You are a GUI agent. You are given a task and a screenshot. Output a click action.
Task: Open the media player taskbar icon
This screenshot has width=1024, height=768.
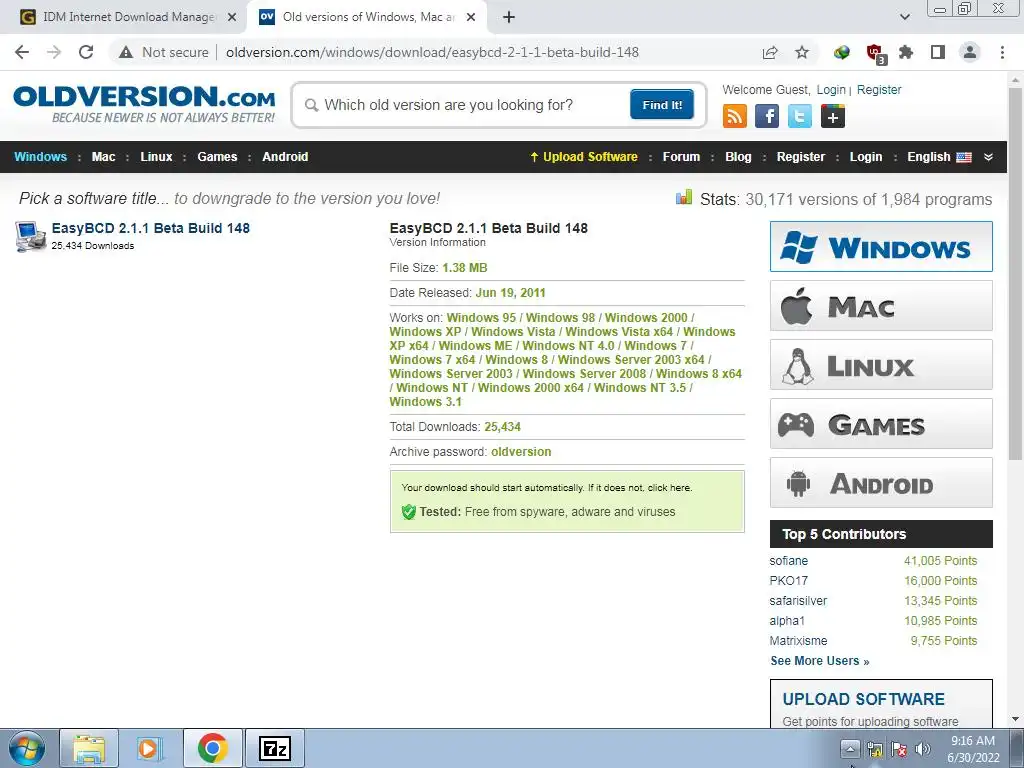(150, 748)
